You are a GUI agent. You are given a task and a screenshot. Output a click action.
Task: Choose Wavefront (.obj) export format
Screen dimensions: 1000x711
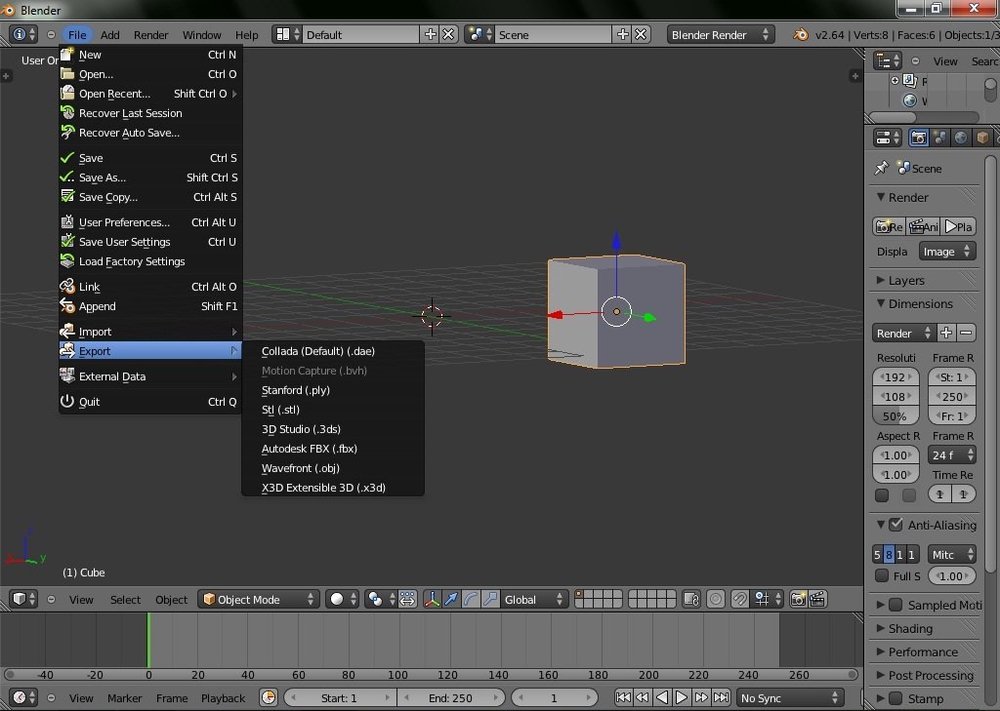click(x=300, y=468)
